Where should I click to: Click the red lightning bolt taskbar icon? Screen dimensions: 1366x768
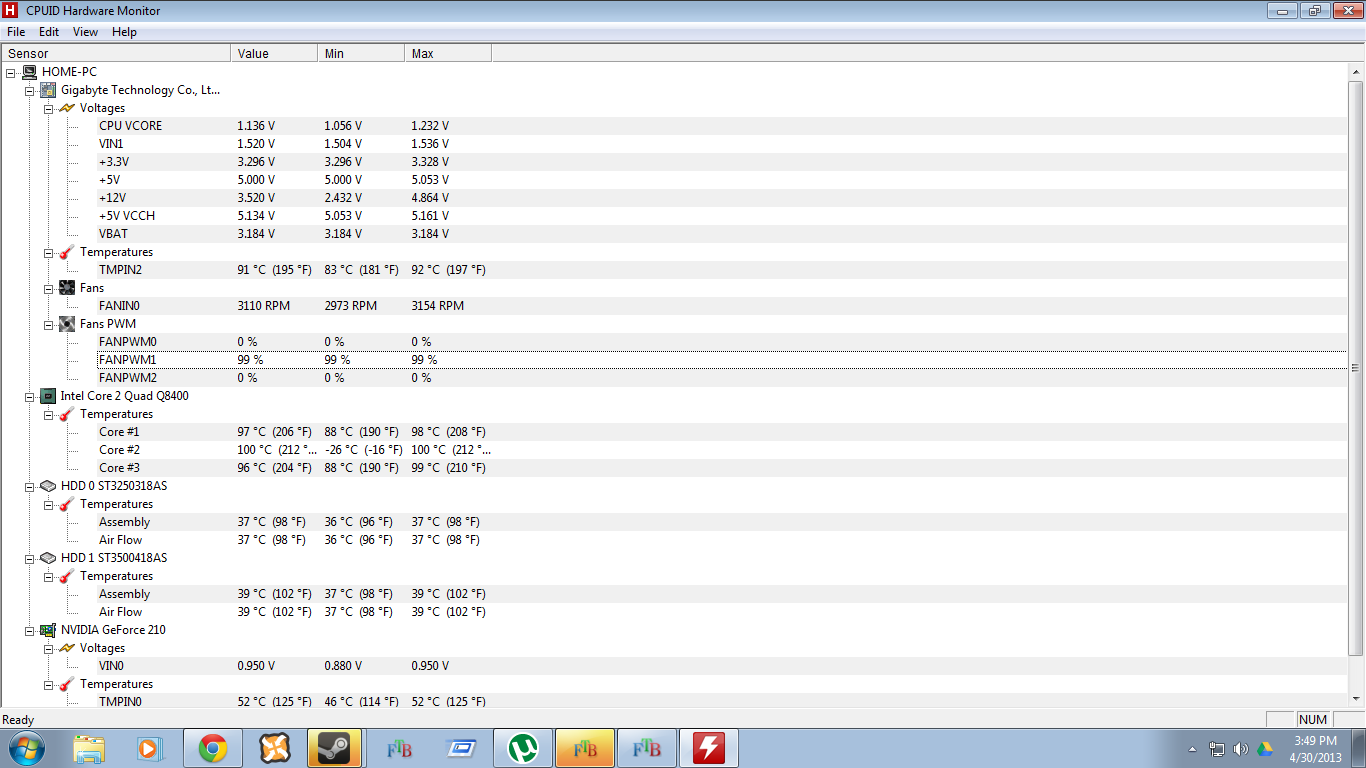pyautogui.click(x=708, y=748)
